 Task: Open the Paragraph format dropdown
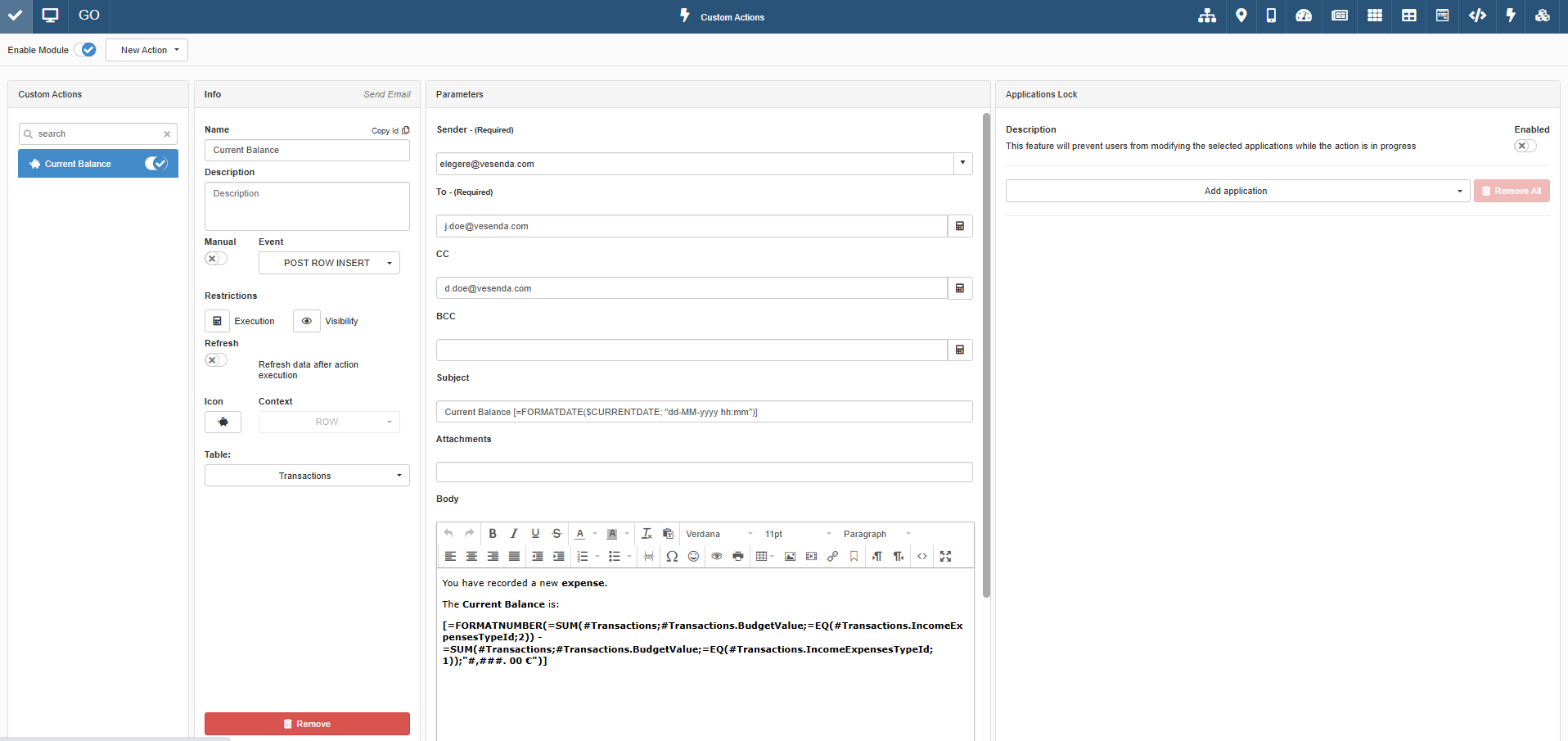[x=876, y=534]
